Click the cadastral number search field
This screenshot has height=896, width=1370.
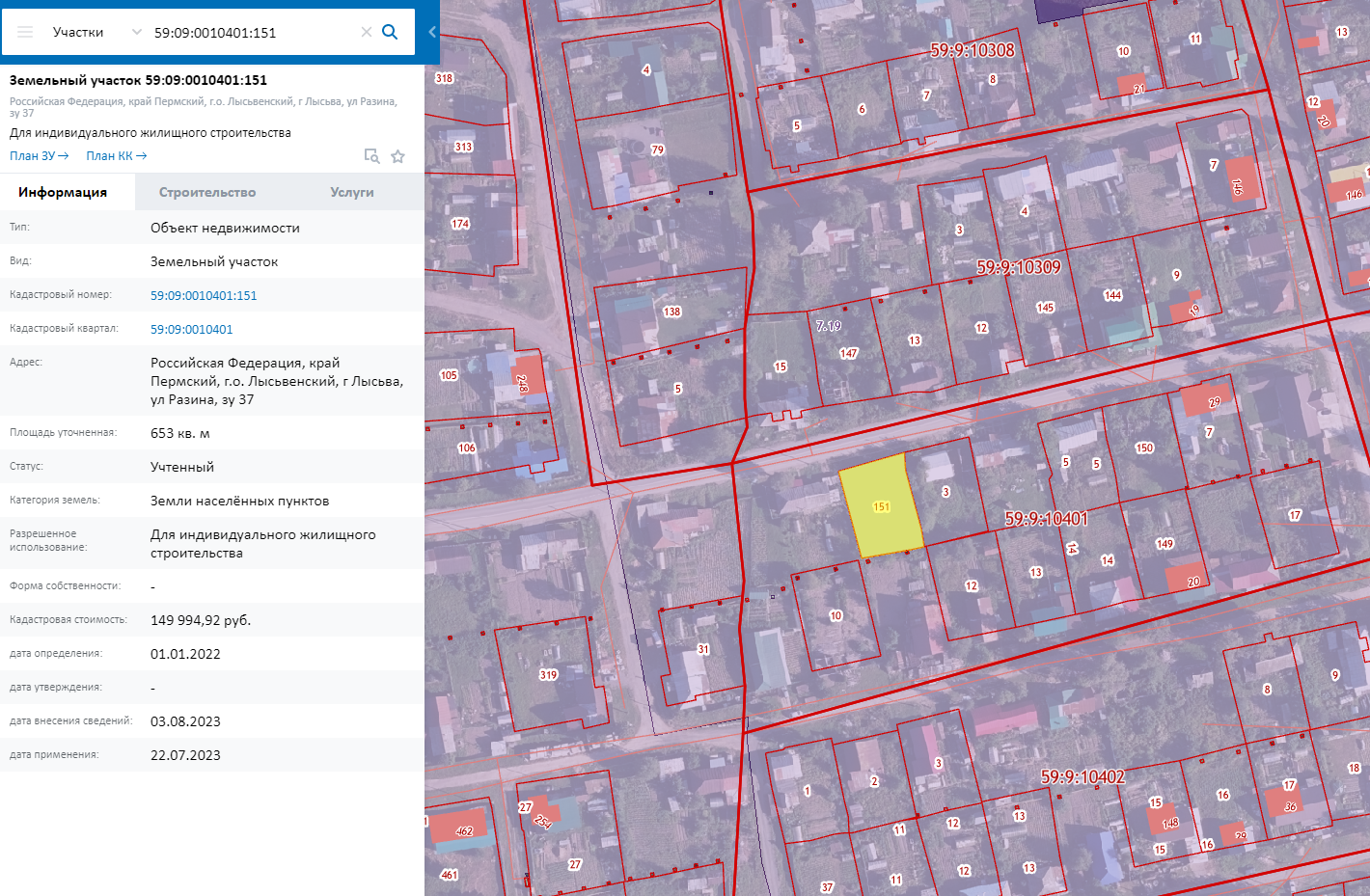coord(251,32)
